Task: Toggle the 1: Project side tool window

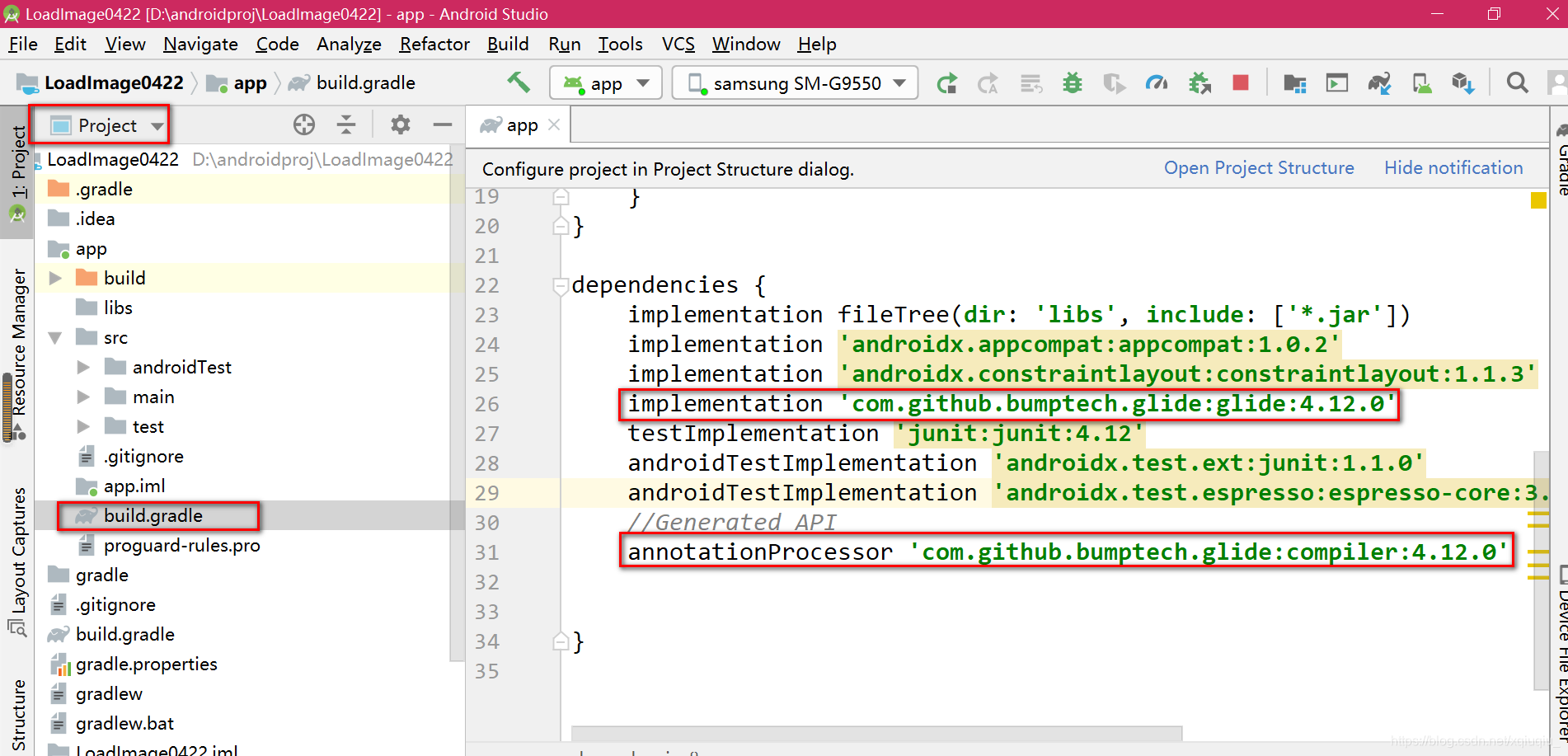Action: click(17, 173)
